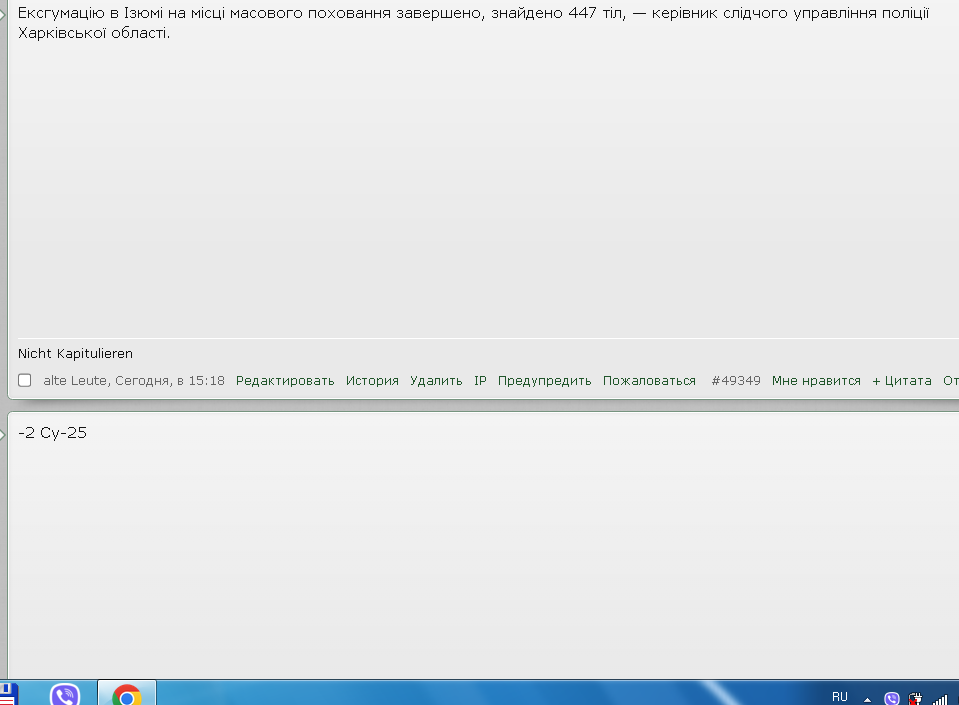Click the signature text Nicht Kapitulieren
Image resolution: width=959 pixels, height=705 pixels.
[x=75, y=353]
